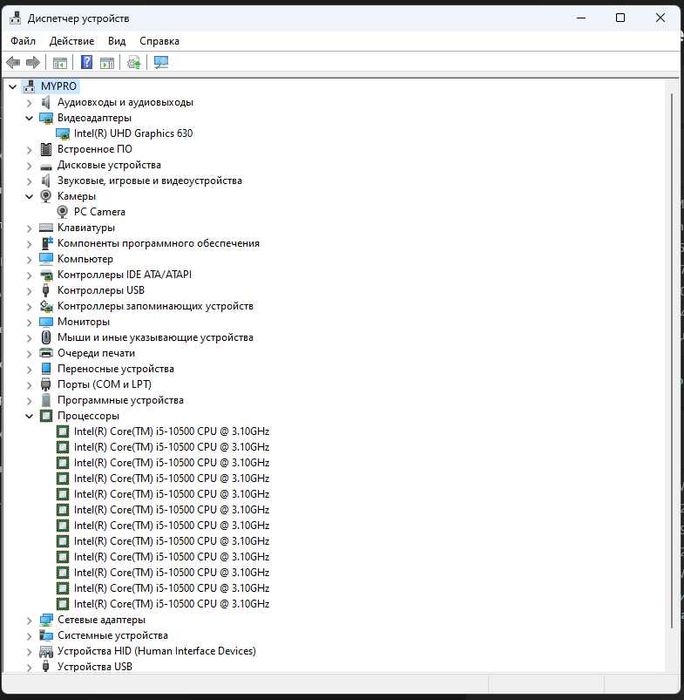684x700 pixels.
Task: Select 'Контроллеры запоминающих устройств' label
Action: tap(155, 306)
